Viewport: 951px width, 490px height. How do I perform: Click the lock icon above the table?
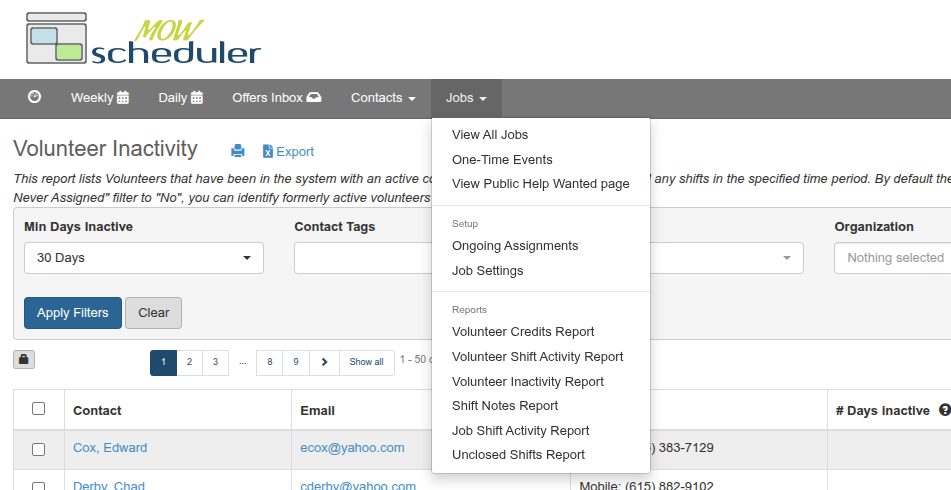[24, 360]
